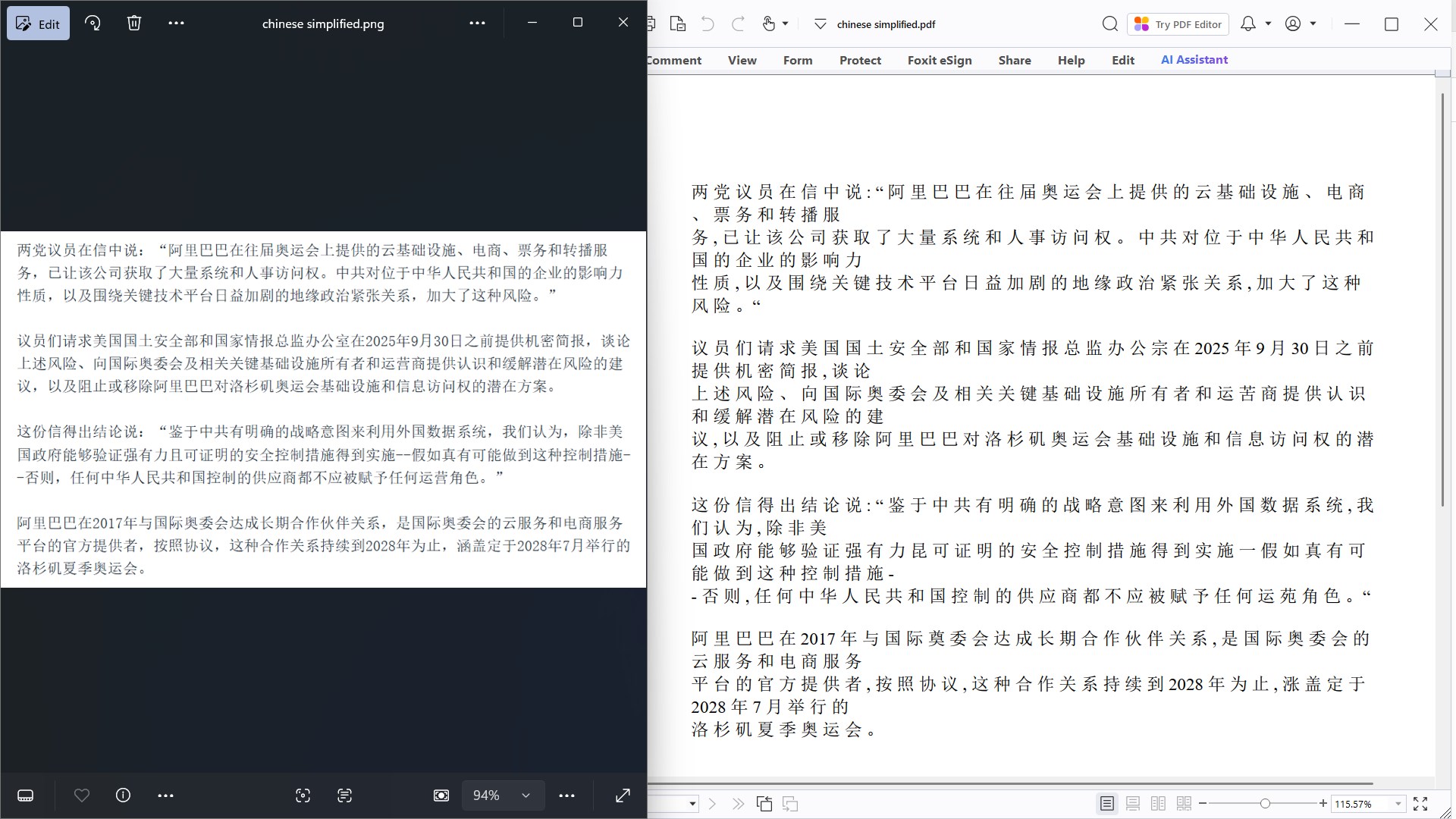Open the notifications bell in Foxit
Screen dimensions: 1456x819
(1247, 24)
